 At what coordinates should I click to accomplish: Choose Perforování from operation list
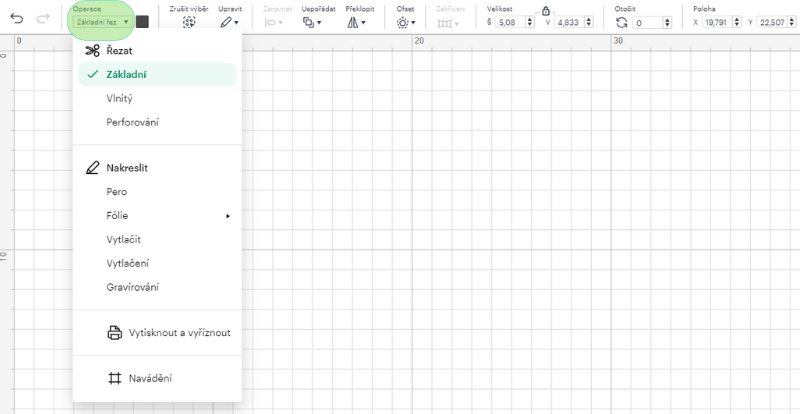coord(132,122)
